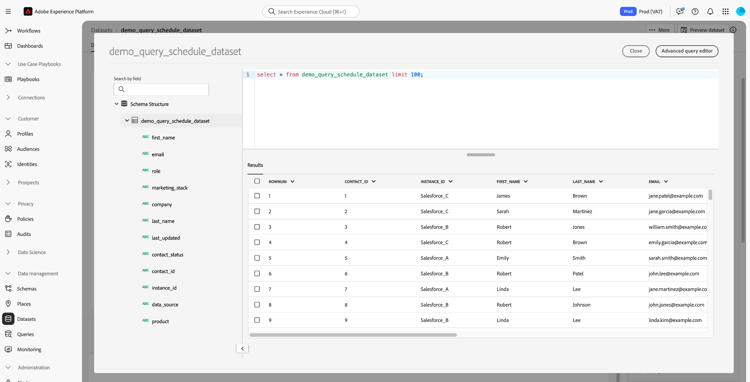Screen dimensions: 750x382
Task: Open the apps grid switcher icon
Action: [x=726, y=11]
